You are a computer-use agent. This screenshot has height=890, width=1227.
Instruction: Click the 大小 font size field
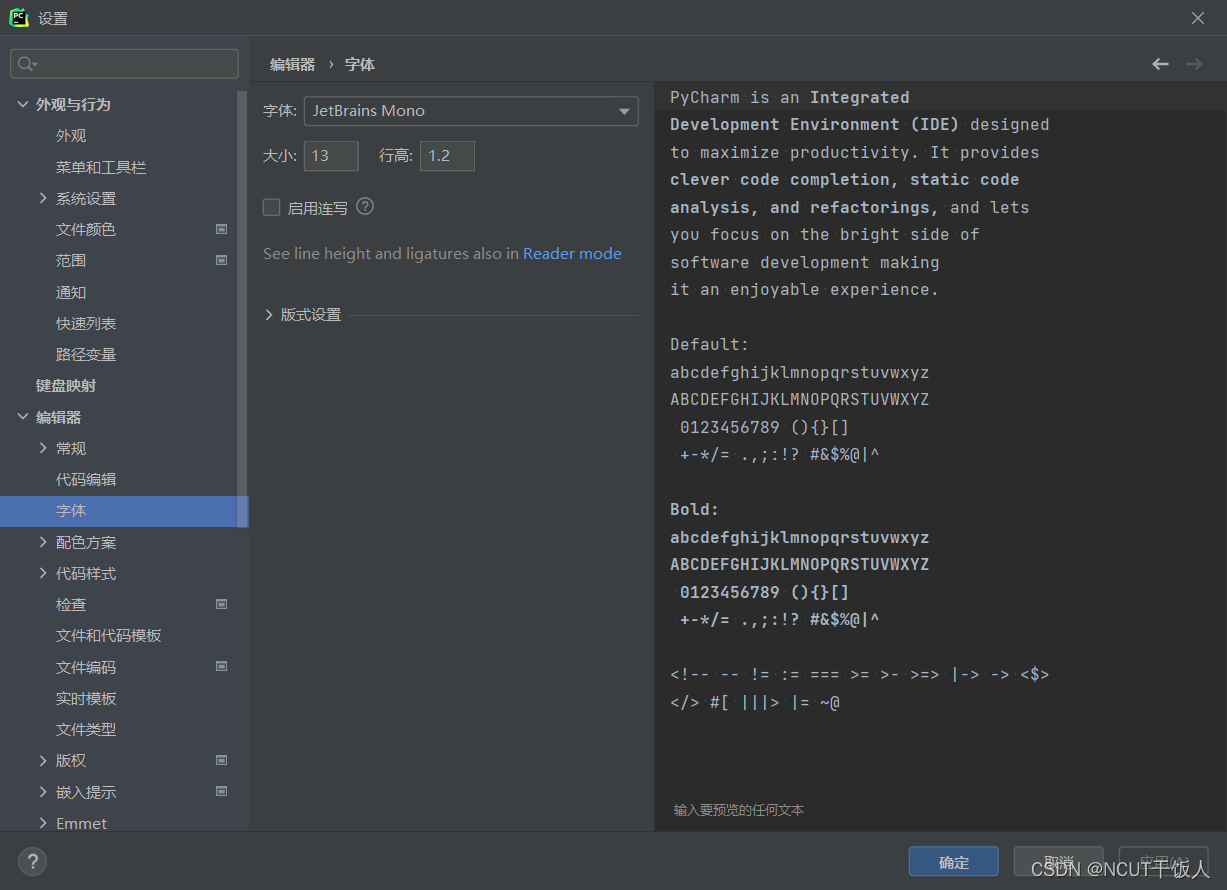[331, 156]
